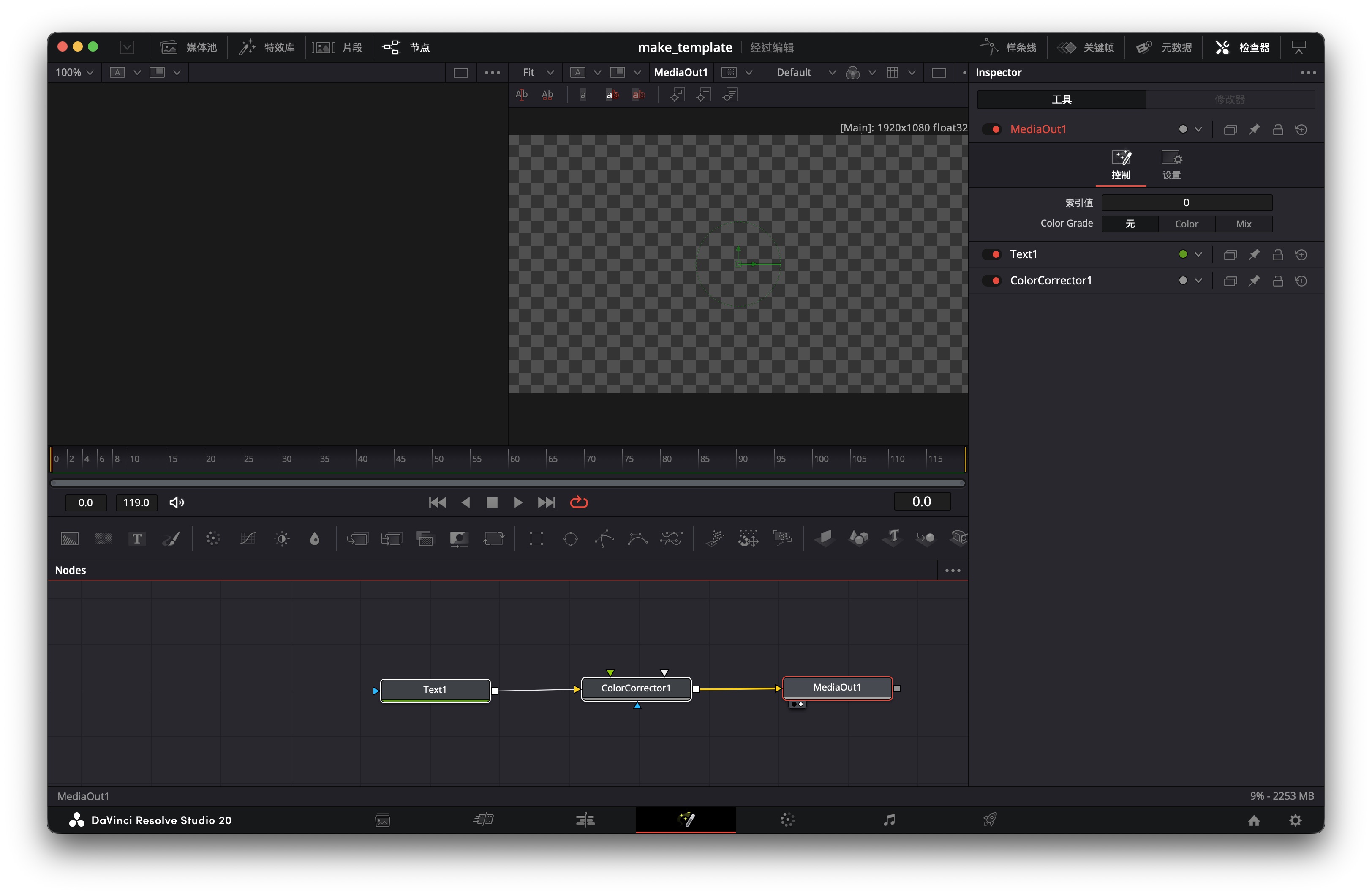Select the ColorCorrector1 node
Screen dimensions: 1372x896
pos(635,688)
